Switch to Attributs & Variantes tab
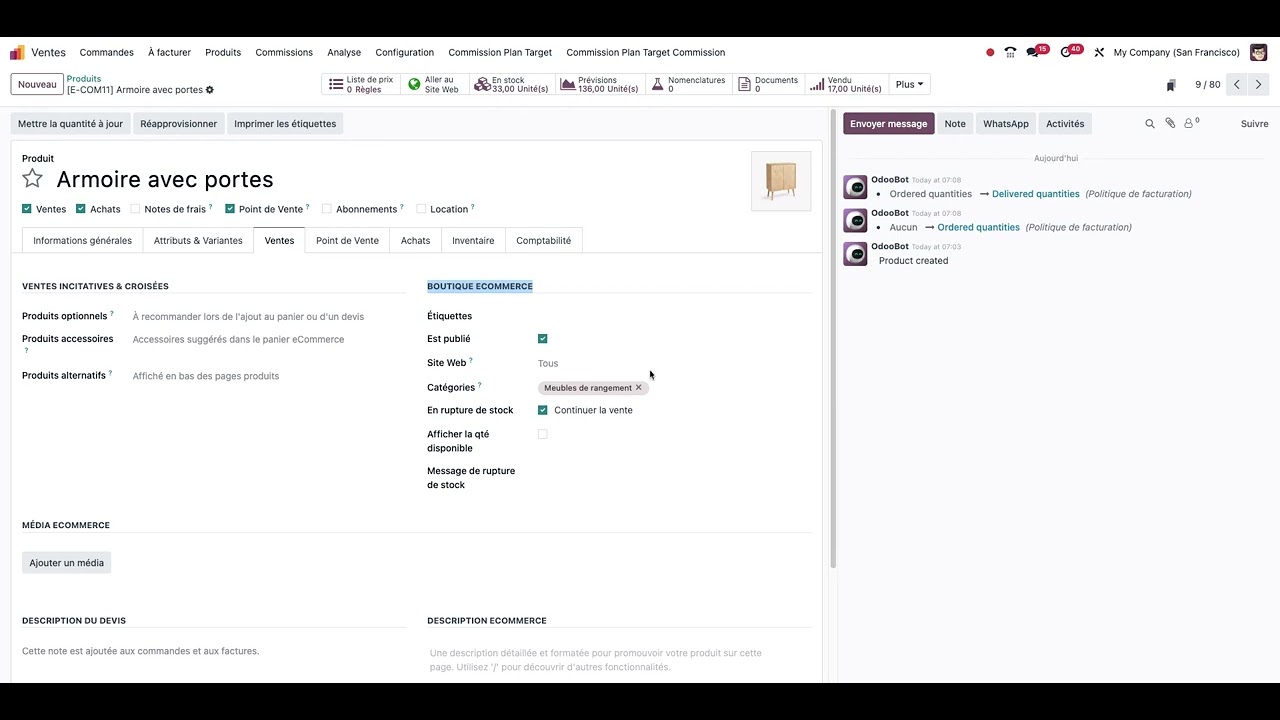1280x720 pixels. tap(198, 240)
